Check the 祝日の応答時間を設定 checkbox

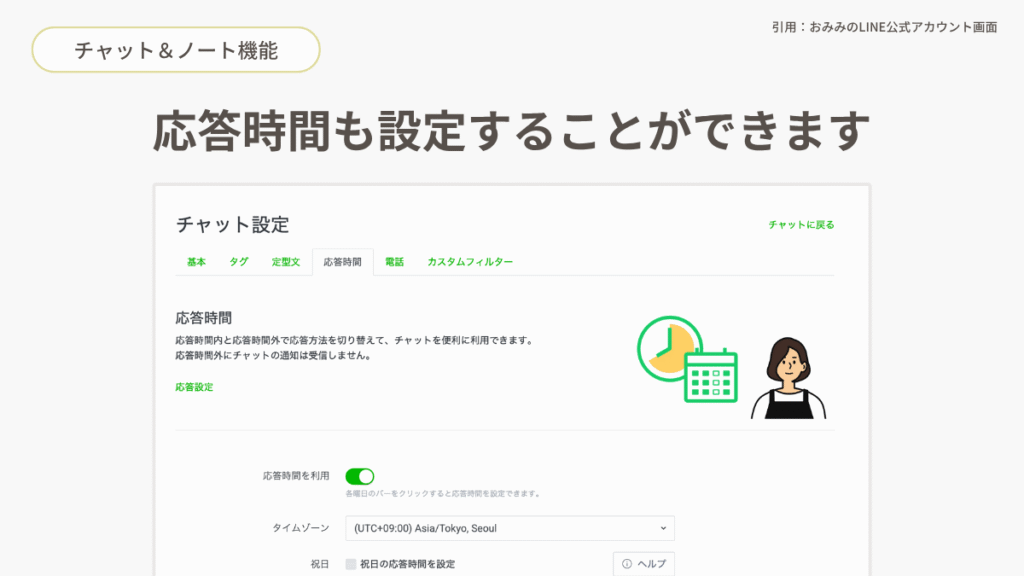tap(351, 564)
